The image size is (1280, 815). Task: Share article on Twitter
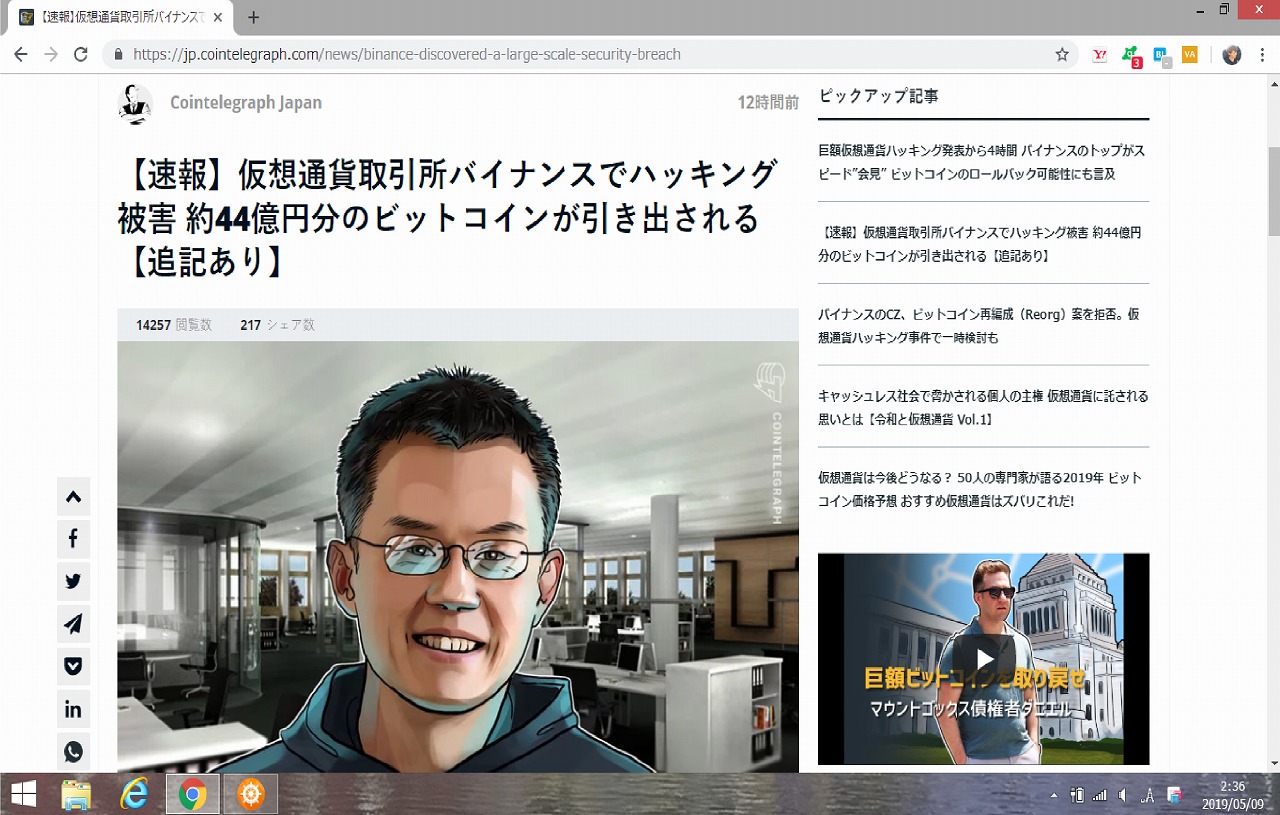pos(73,581)
